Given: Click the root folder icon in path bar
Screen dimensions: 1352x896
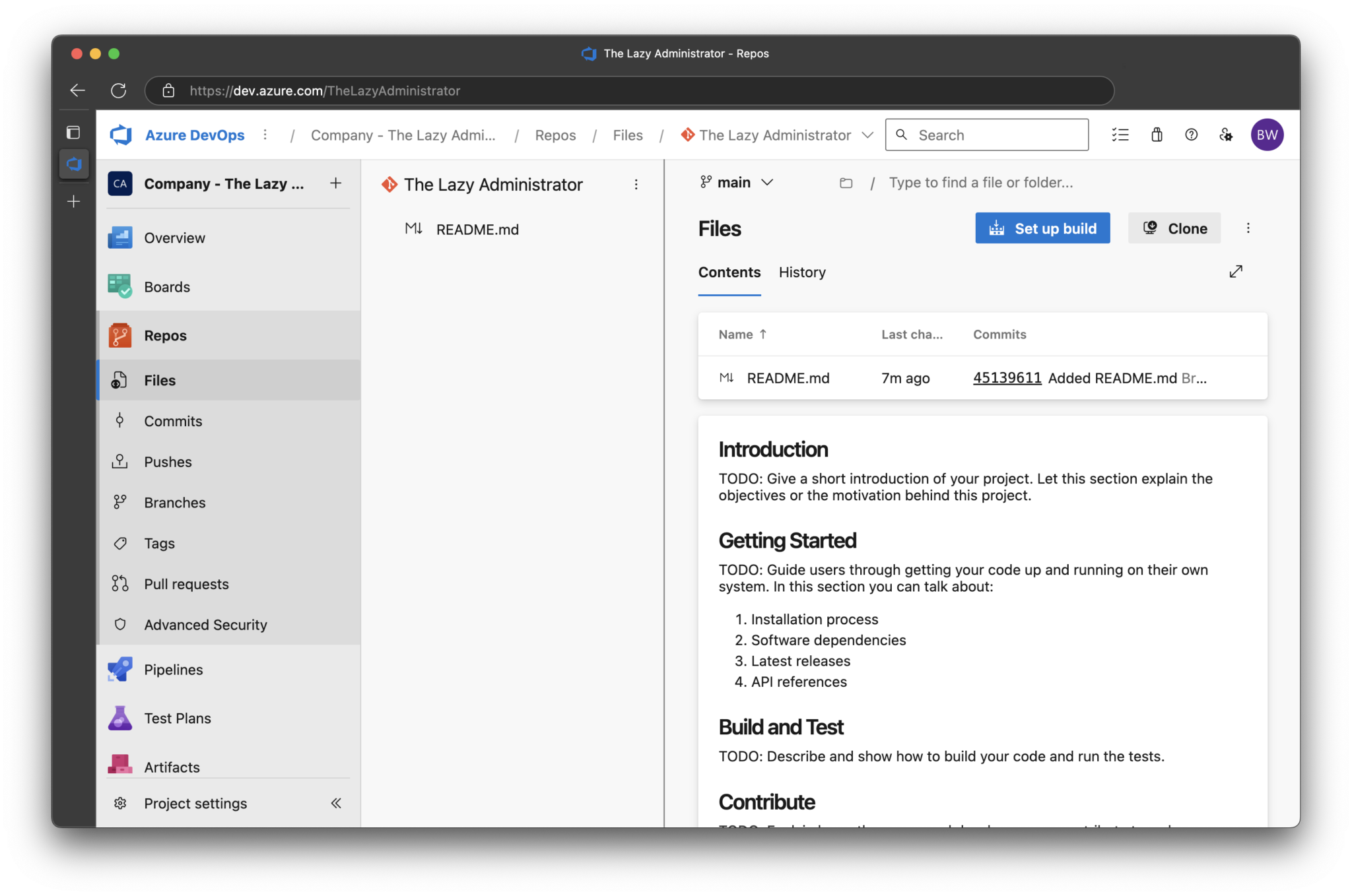Looking at the screenshot, I should (x=846, y=183).
